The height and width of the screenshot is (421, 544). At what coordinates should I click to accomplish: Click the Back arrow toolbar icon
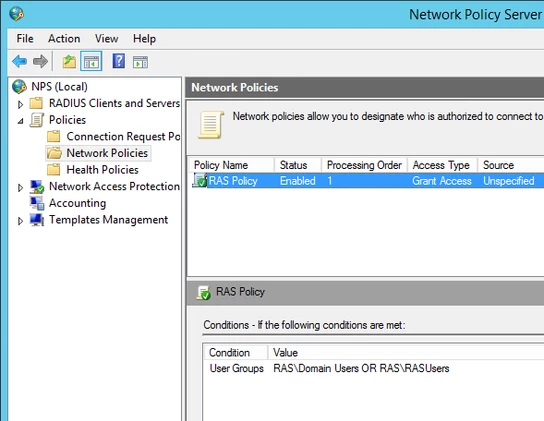[19, 61]
